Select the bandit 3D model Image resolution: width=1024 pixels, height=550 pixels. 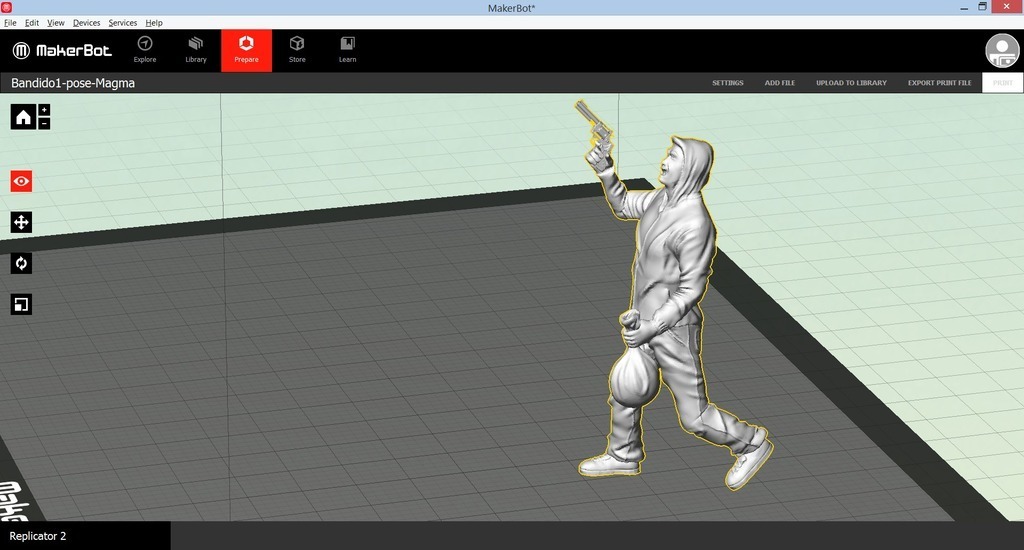(x=670, y=300)
